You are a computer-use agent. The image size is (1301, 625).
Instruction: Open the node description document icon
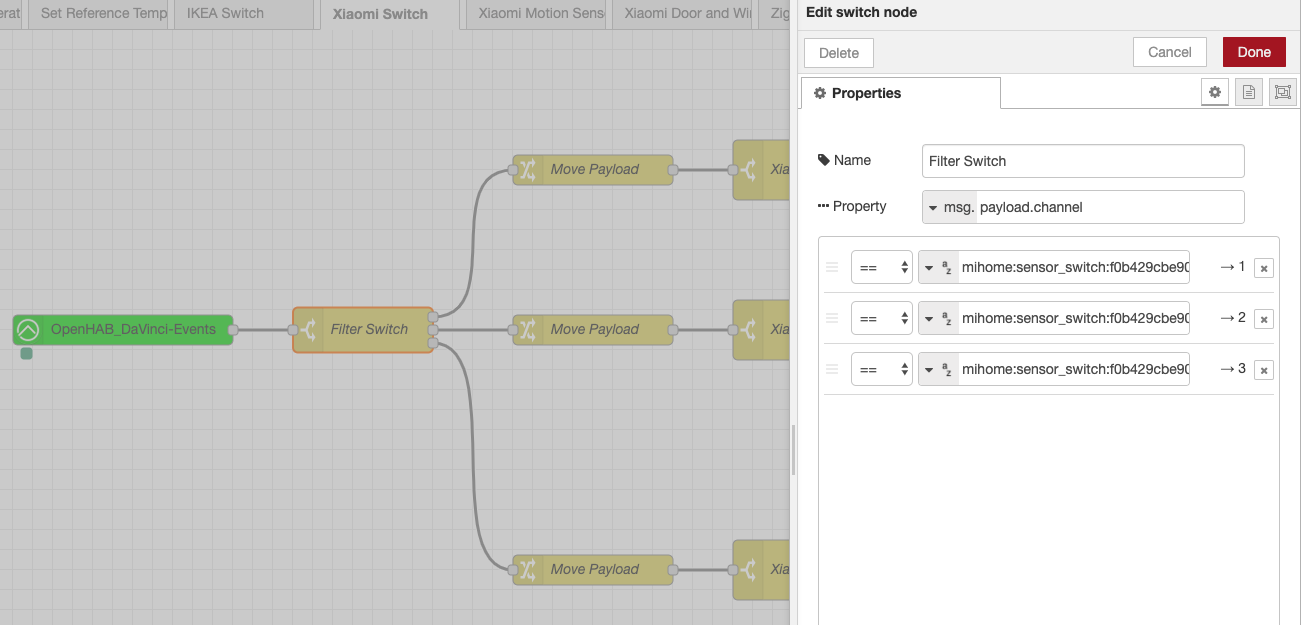1249,92
